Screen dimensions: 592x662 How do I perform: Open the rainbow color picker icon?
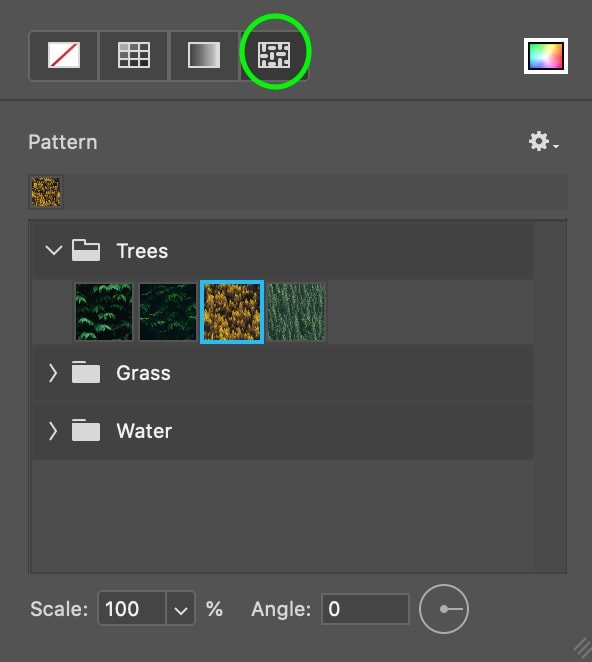pos(546,56)
